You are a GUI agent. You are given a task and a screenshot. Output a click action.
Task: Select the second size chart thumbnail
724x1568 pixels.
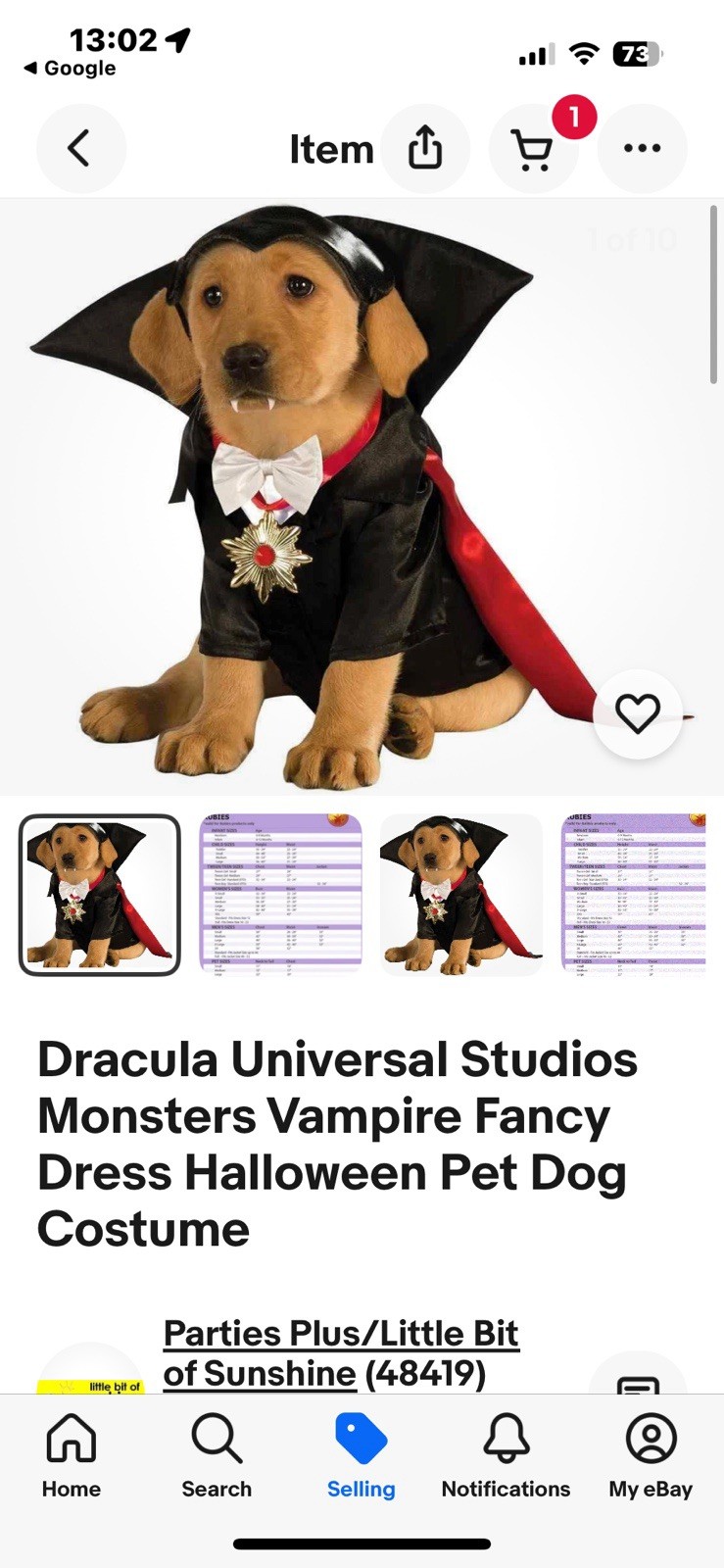tap(281, 895)
